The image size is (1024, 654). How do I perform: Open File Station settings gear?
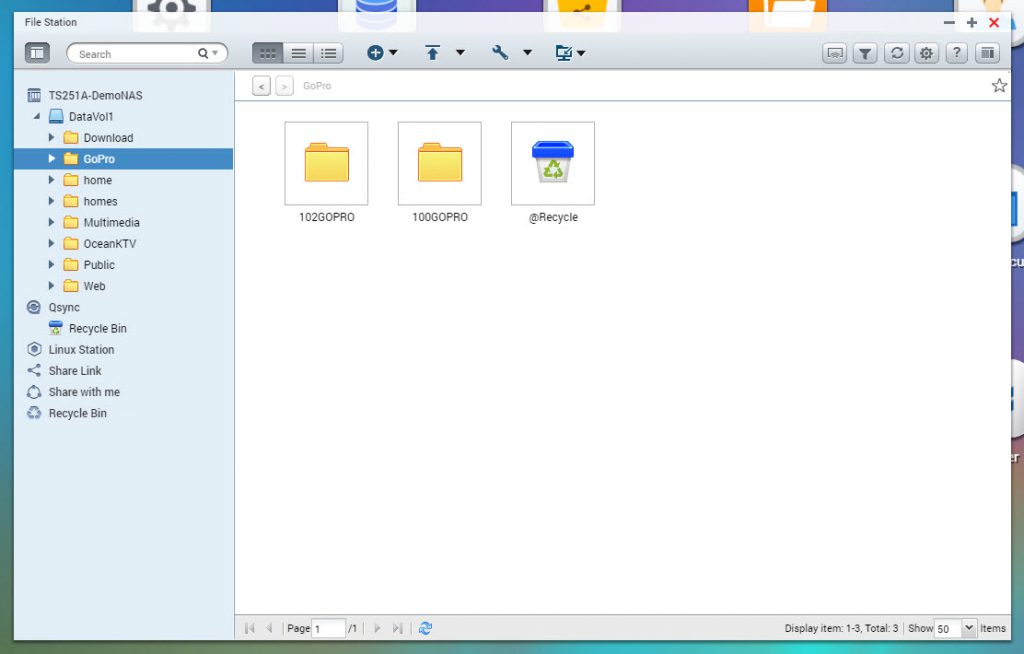[x=927, y=54]
